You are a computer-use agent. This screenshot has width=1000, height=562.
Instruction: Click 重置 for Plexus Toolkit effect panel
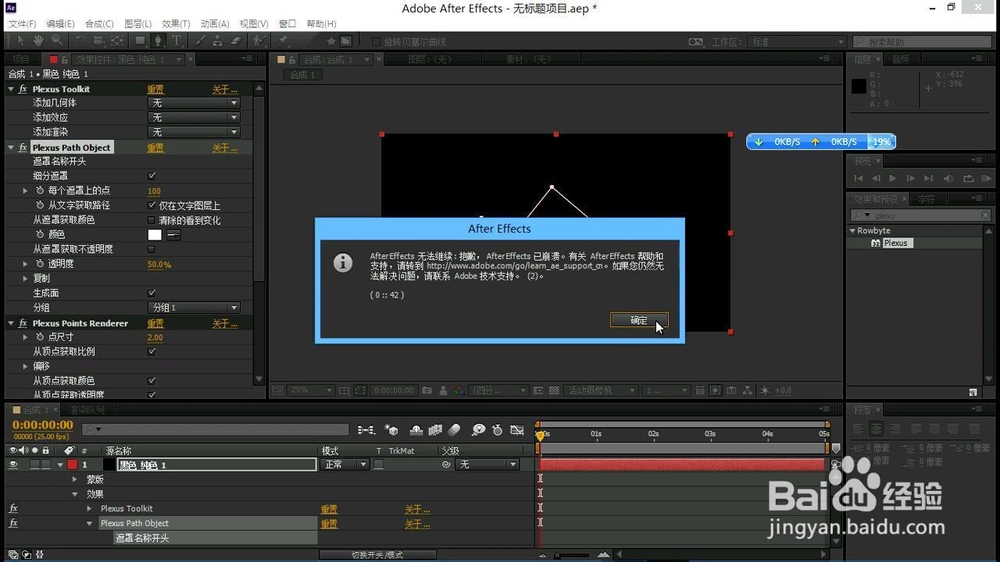(x=155, y=89)
